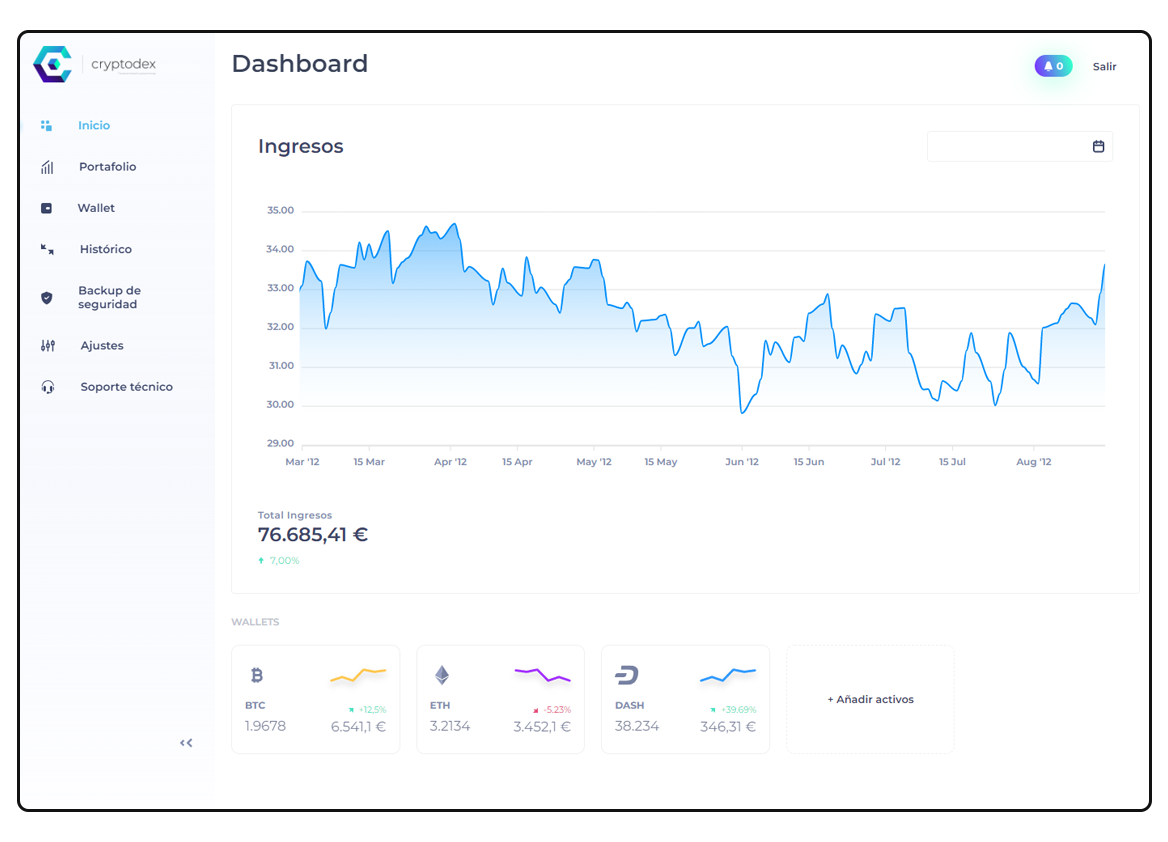Collapse the sidebar with double chevron
The width and height of the screenshot is (1168, 842).
[186, 743]
